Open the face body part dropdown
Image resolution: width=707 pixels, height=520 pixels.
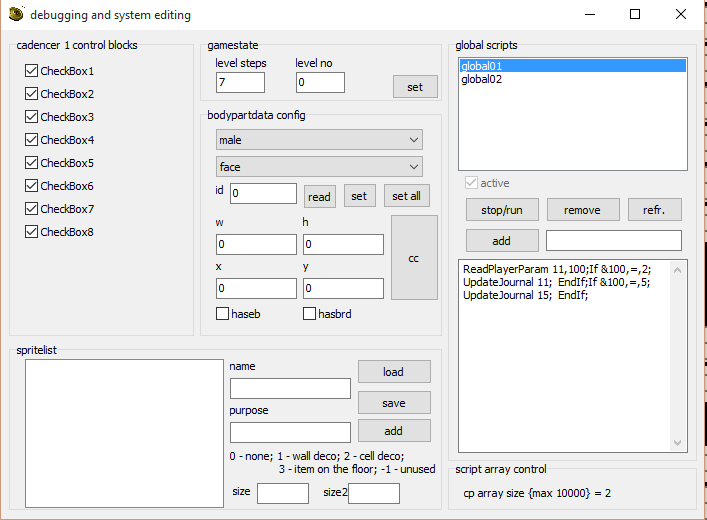point(319,167)
